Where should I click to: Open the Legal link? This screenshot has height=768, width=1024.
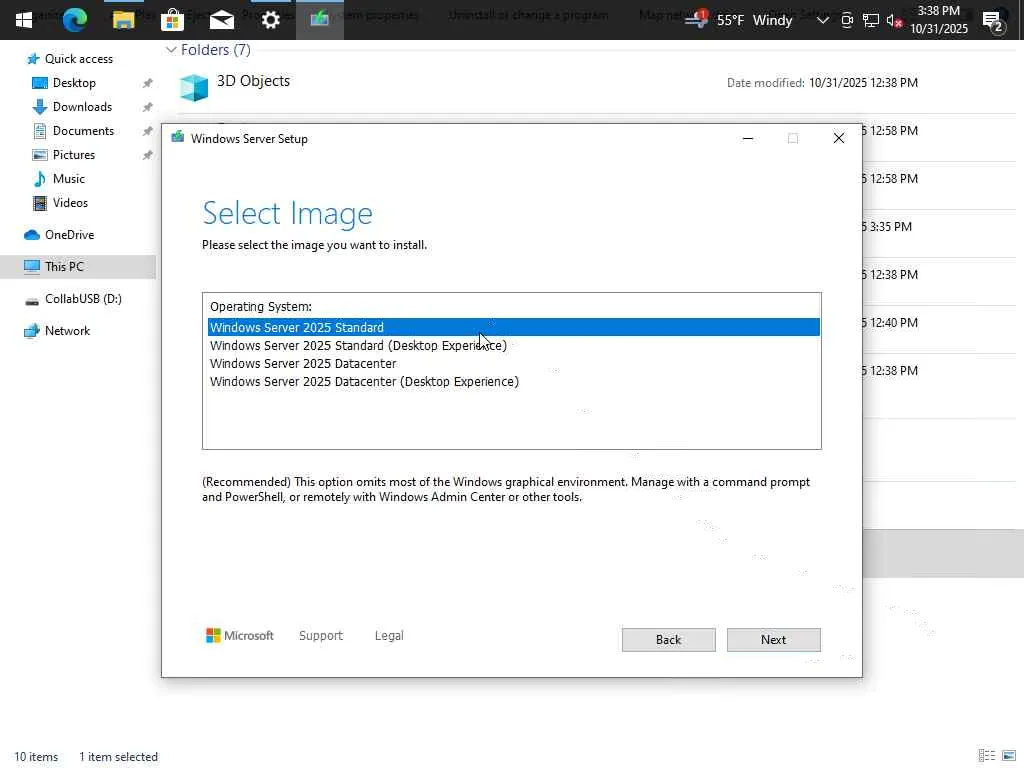389,635
